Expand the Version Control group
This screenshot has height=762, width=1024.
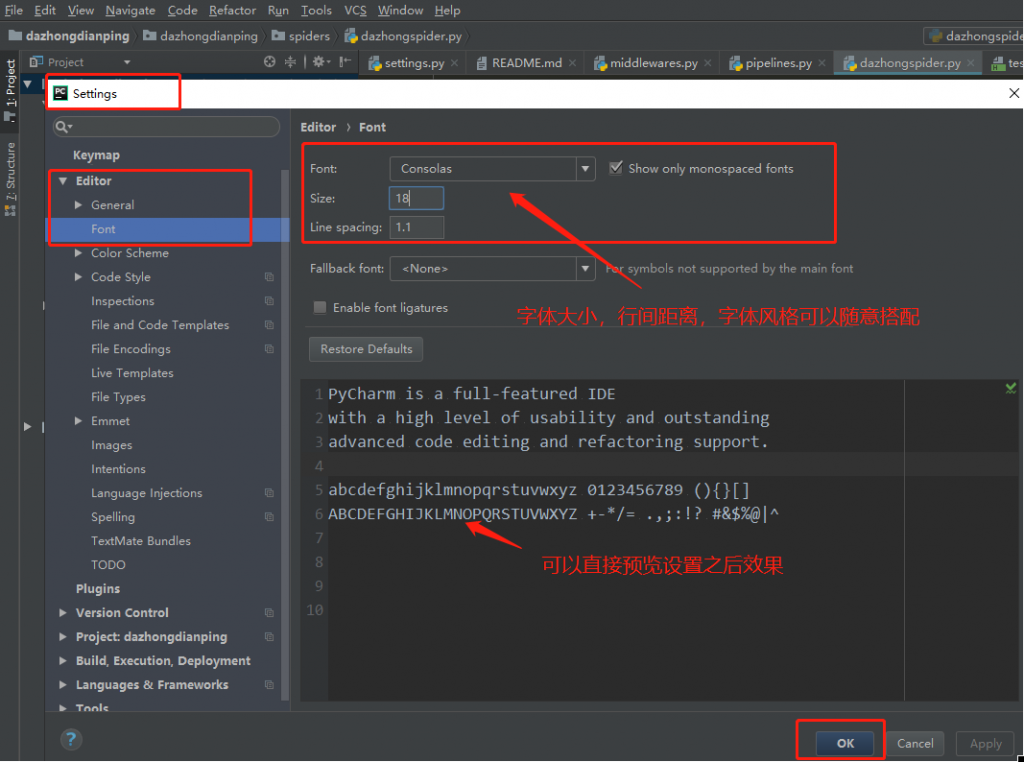pyautogui.click(x=63, y=612)
